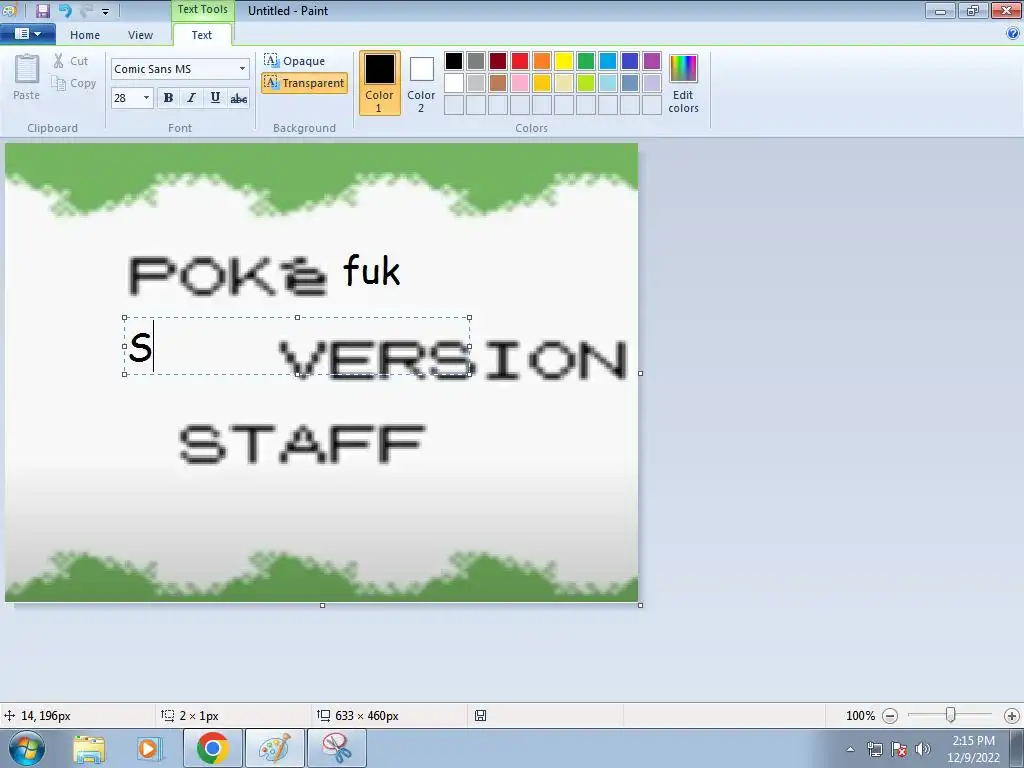
Task: Open Windows Explorer from taskbar
Action: pos(89,749)
